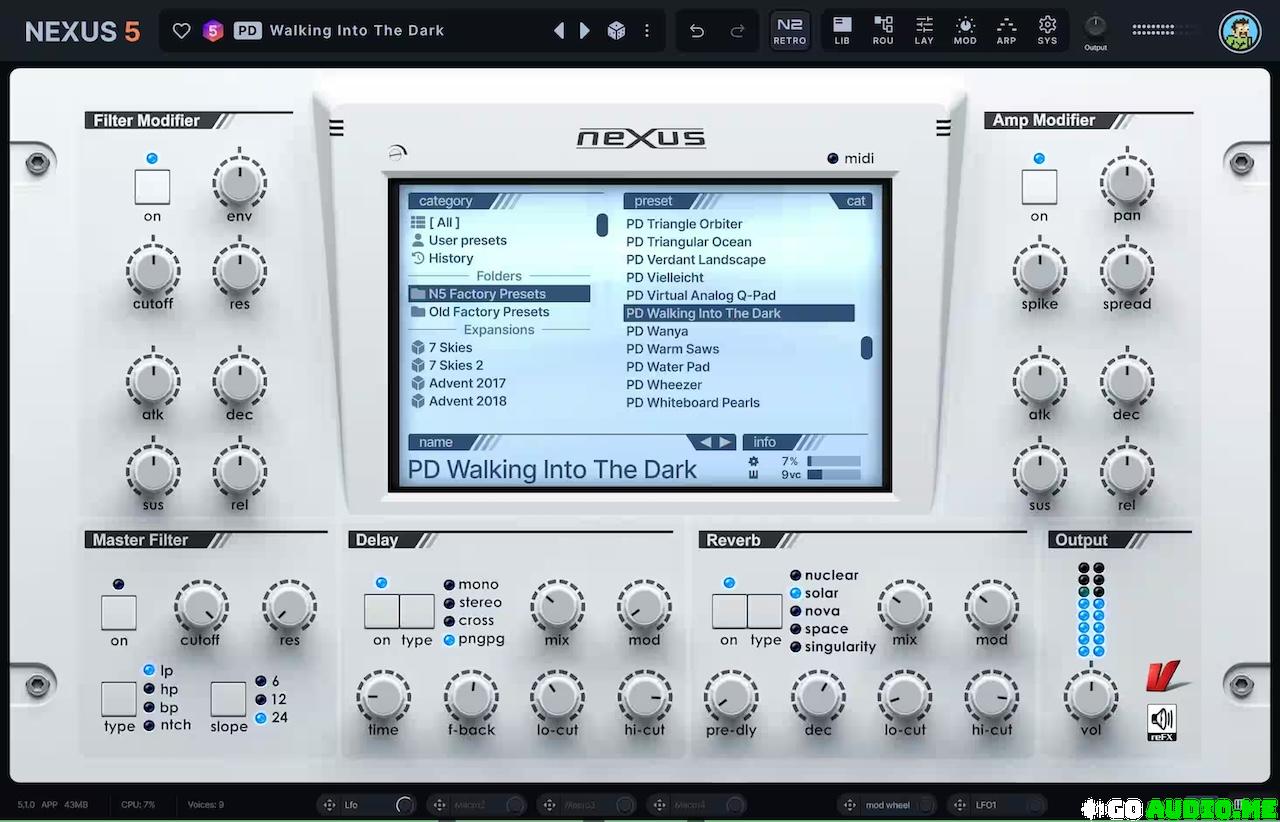
Task: Click the preset list scrollbar handle
Action: click(866, 348)
